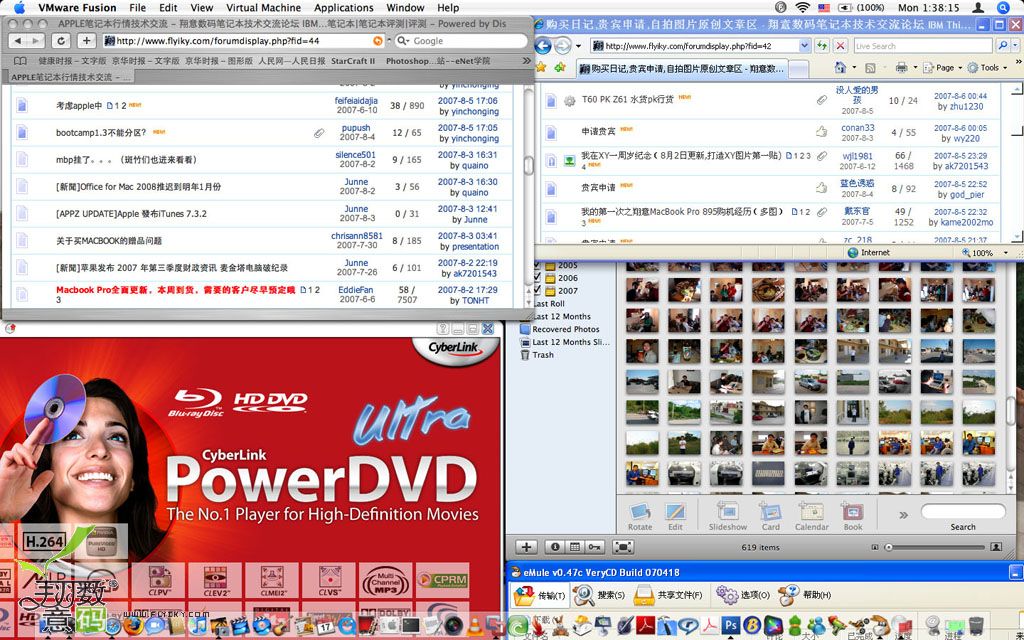Click the Internet Explorer refresh button
This screenshot has height=640, width=1024.
pyautogui.click(x=822, y=46)
